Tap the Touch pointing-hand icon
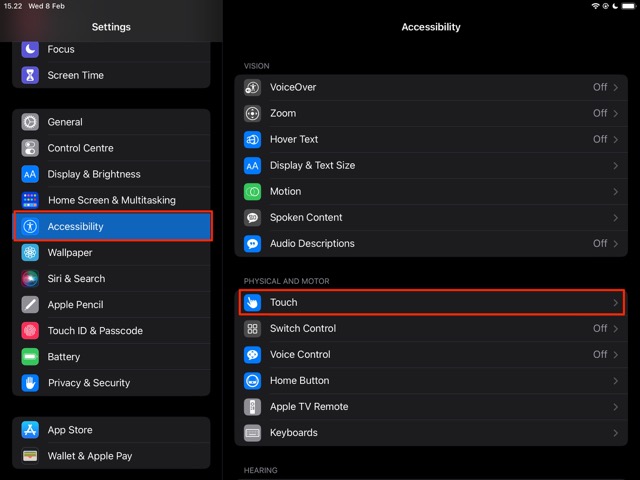This screenshot has height=480, width=640. click(253, 303)
